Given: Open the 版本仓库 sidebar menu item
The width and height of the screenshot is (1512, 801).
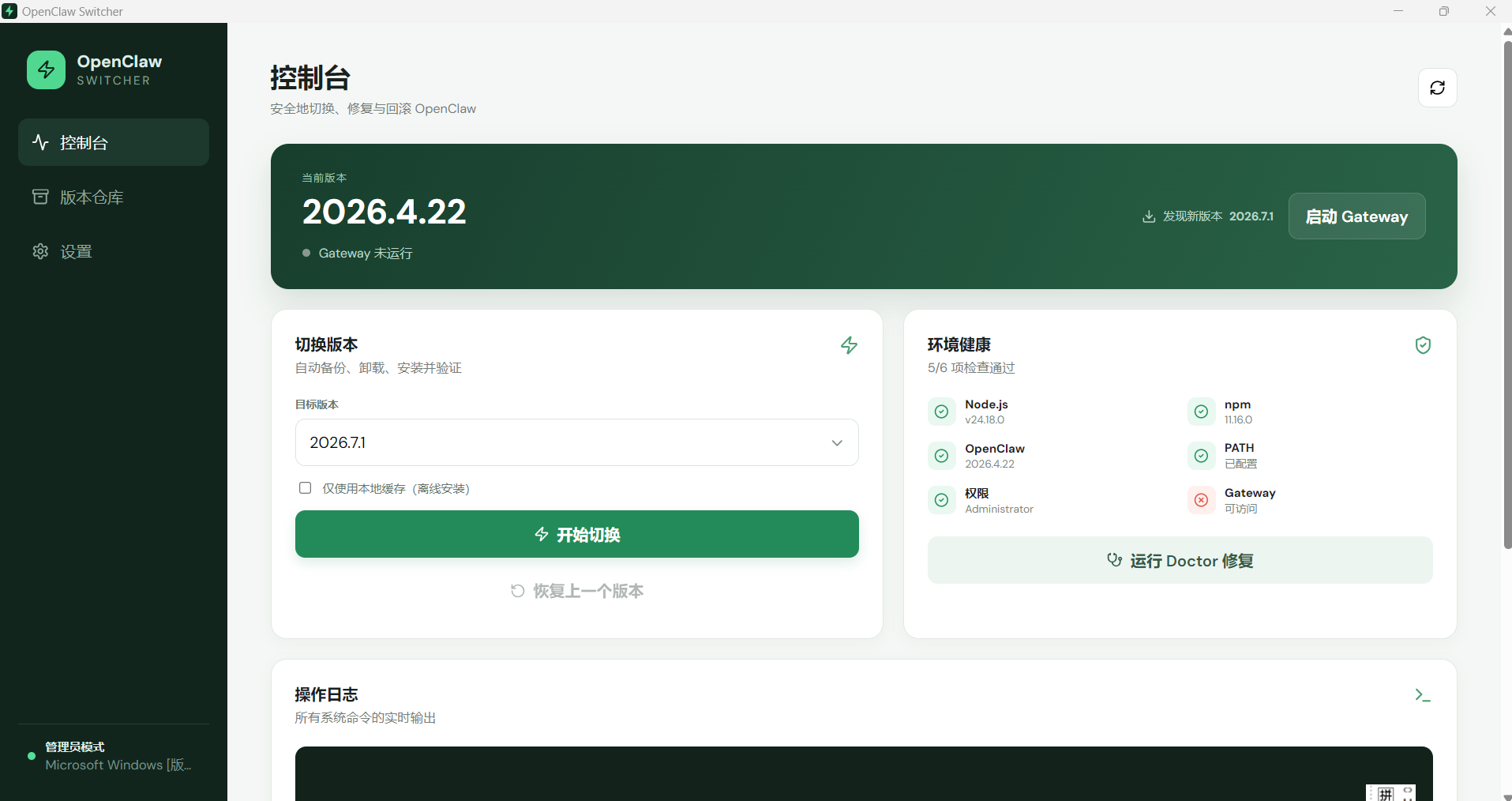Looking at the screenshot, I should click(114, 197).
